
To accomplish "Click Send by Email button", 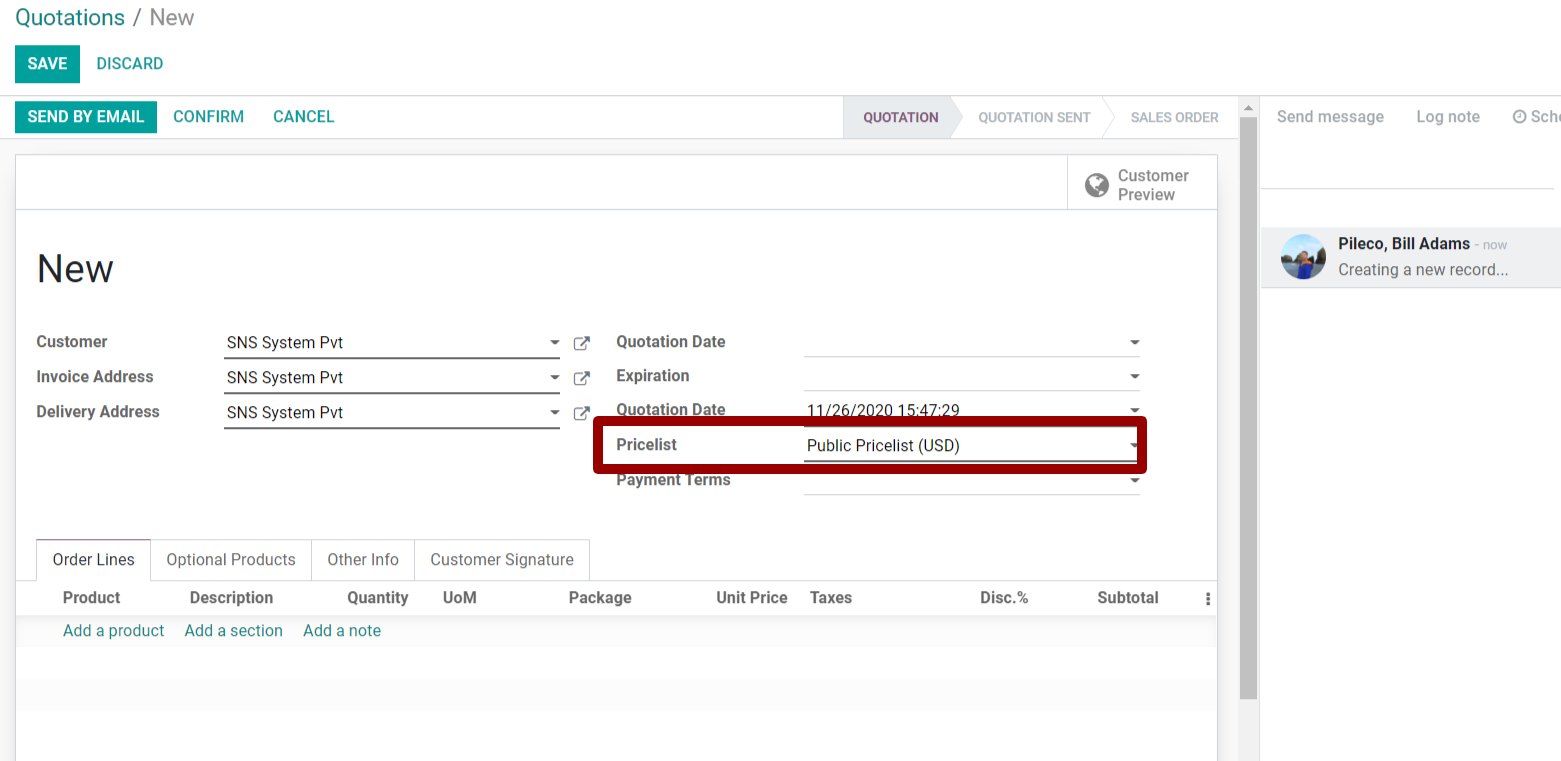I will (x=86, y=117).
